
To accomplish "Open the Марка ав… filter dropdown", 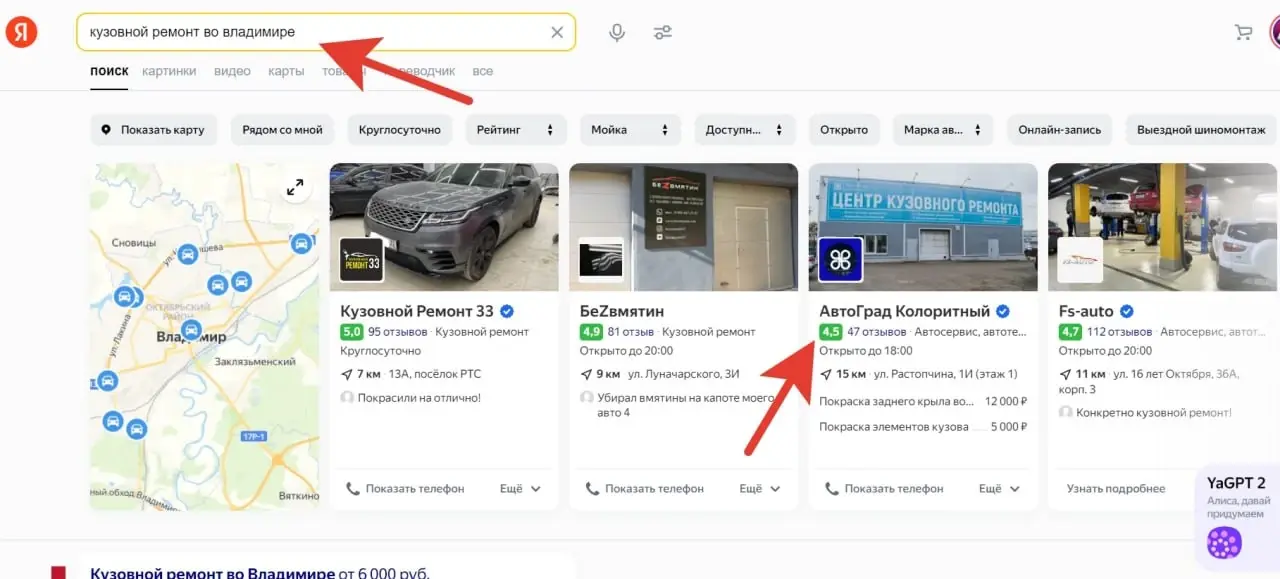I will [x=943, y=130].
